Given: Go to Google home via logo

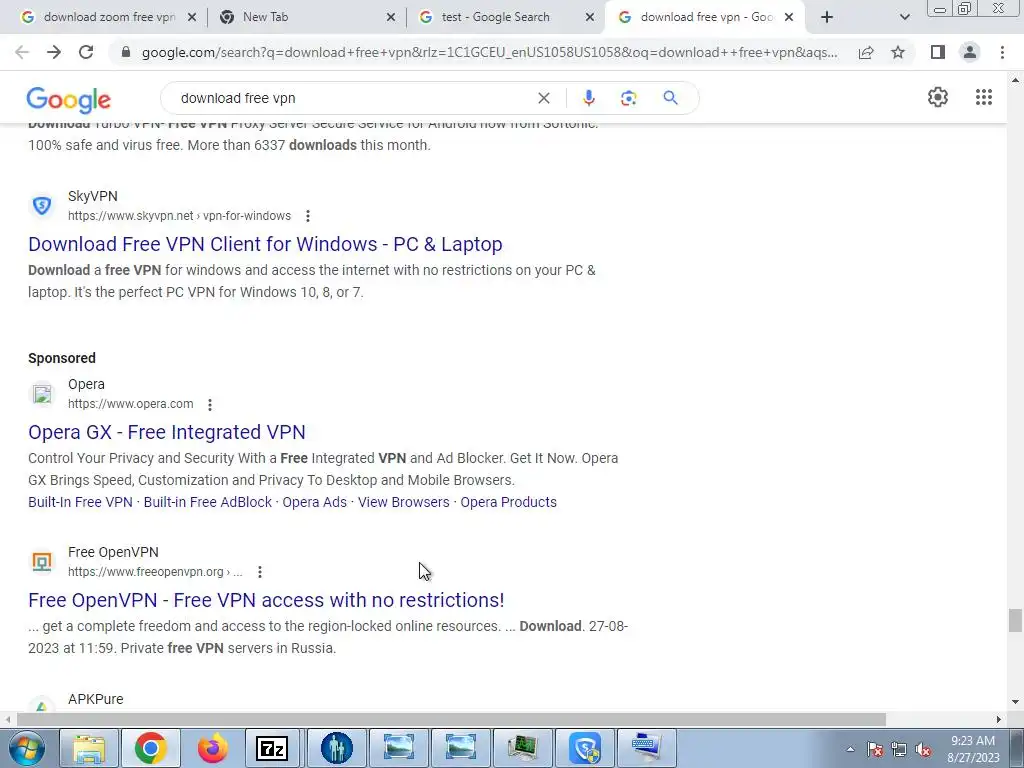Looking at the screenshot, I should 69,99.
